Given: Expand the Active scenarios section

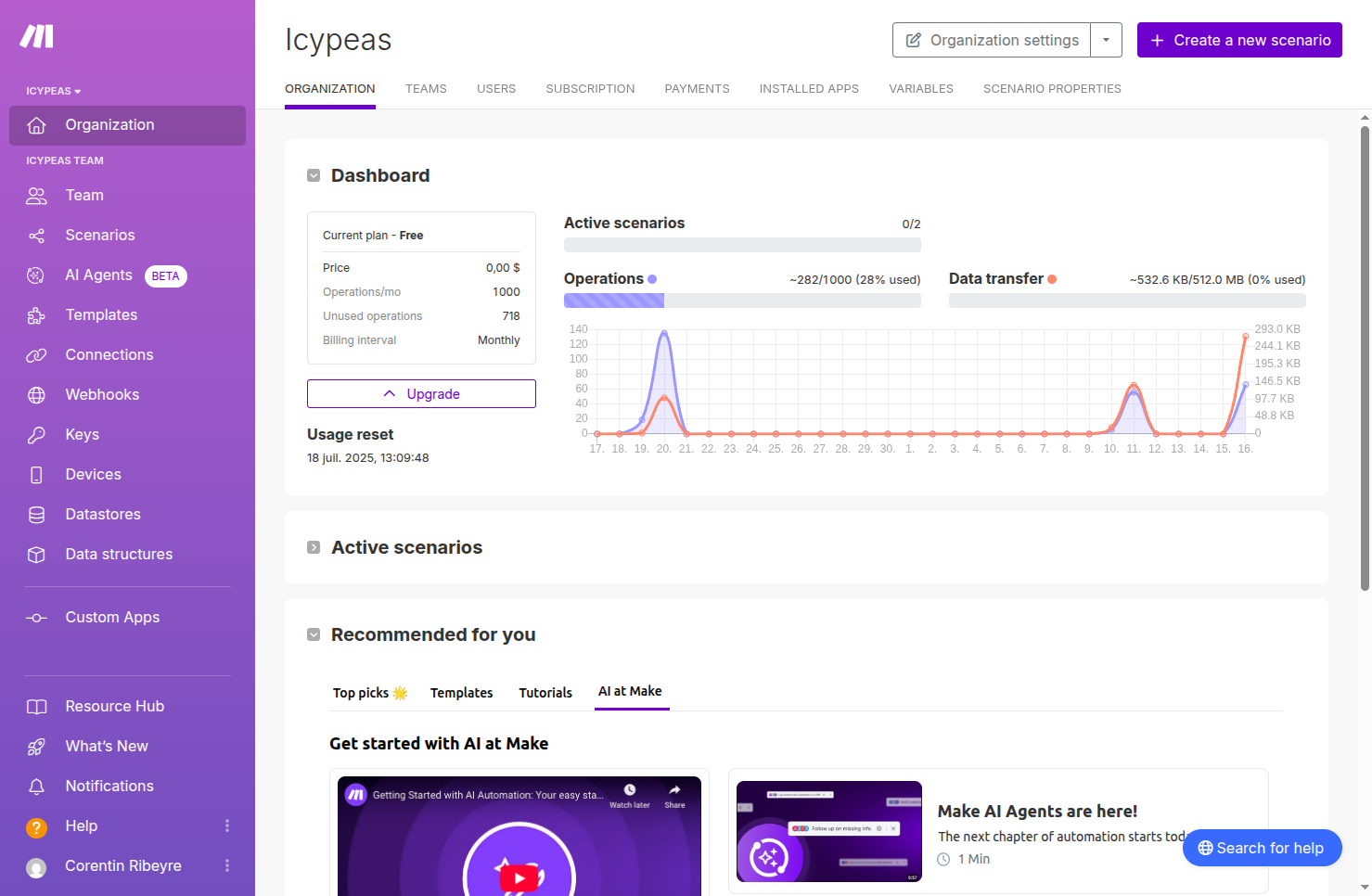Looking at the screenshot, I should 314,547.
